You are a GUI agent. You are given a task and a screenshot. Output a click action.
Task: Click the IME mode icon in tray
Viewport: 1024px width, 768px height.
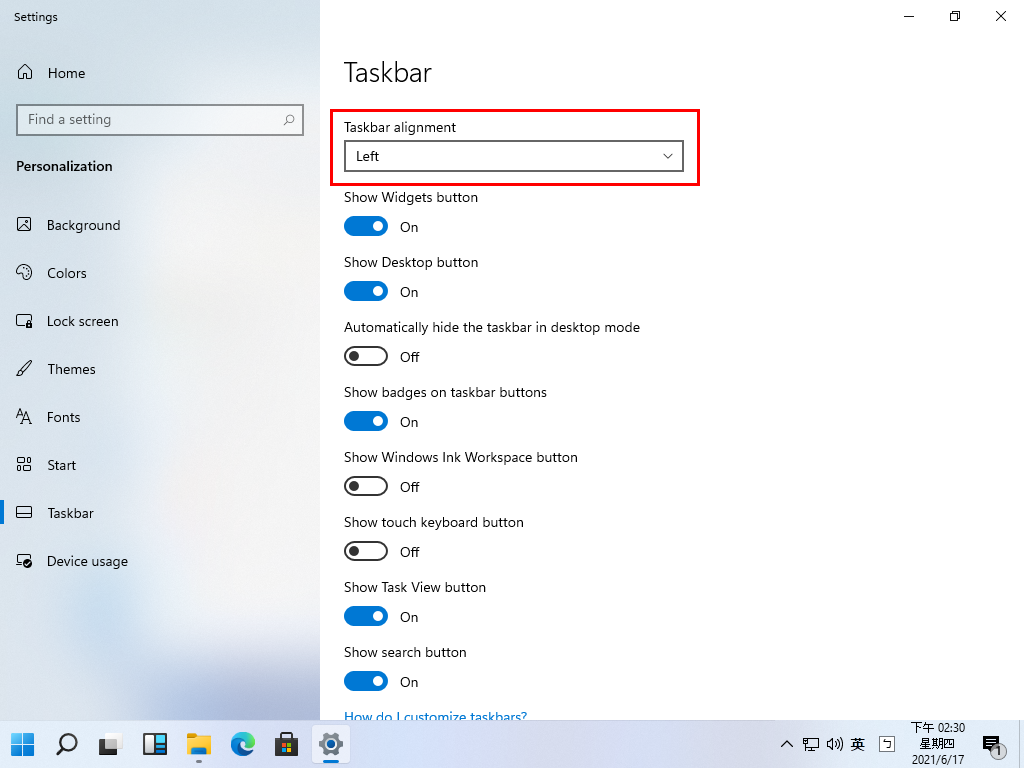[x=887, y=744]
